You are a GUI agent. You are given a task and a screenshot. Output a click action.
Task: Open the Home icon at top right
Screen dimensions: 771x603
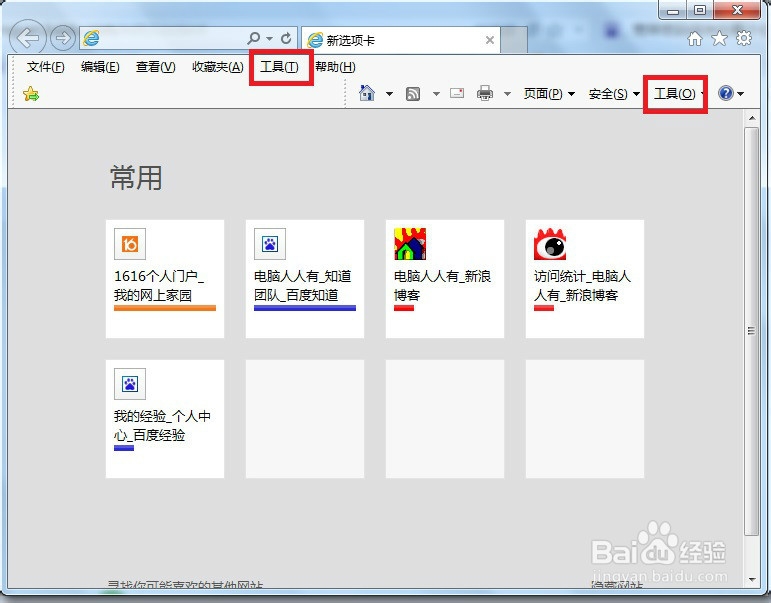coord(694,38)
